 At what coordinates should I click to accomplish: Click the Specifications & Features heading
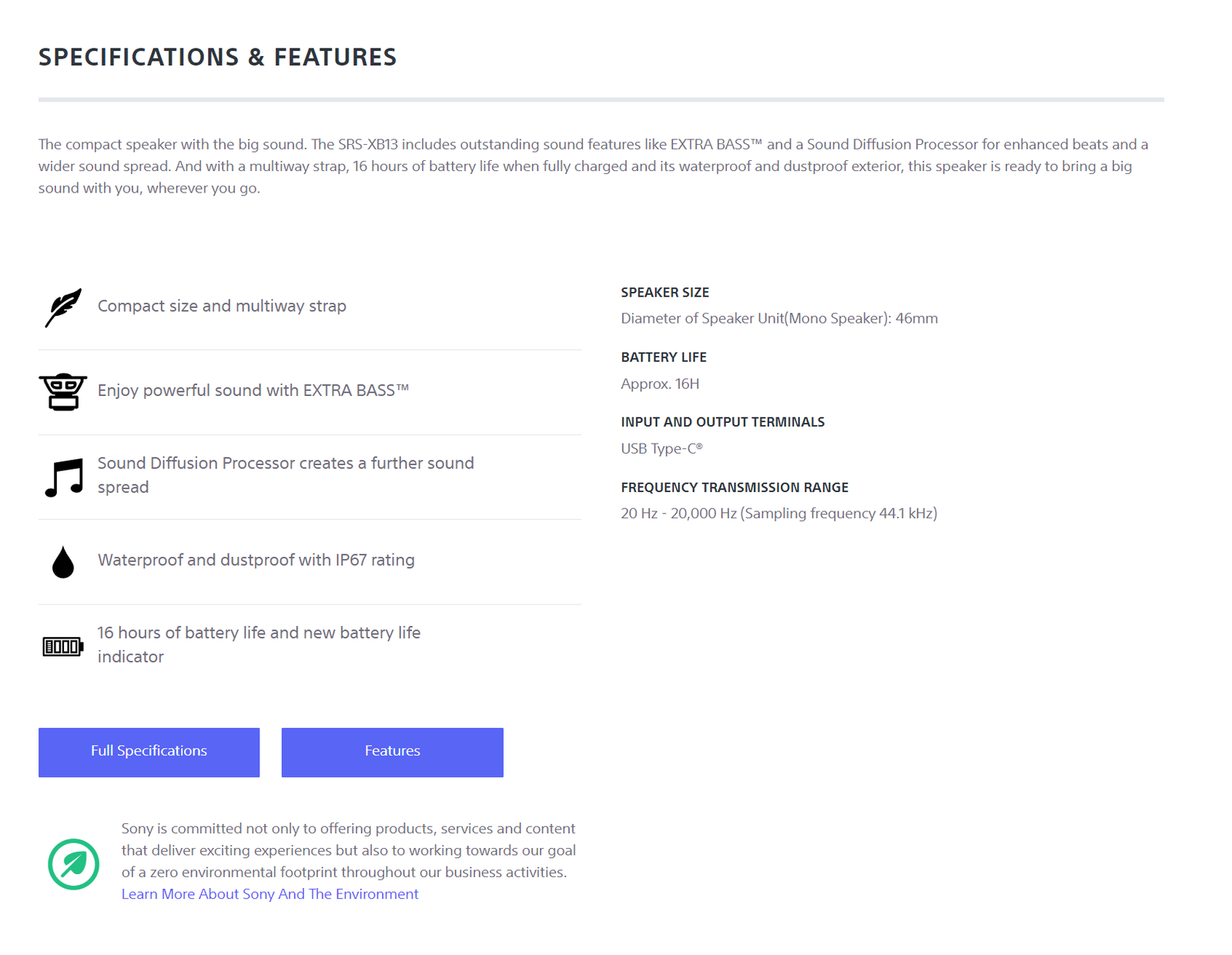point(217,57)
